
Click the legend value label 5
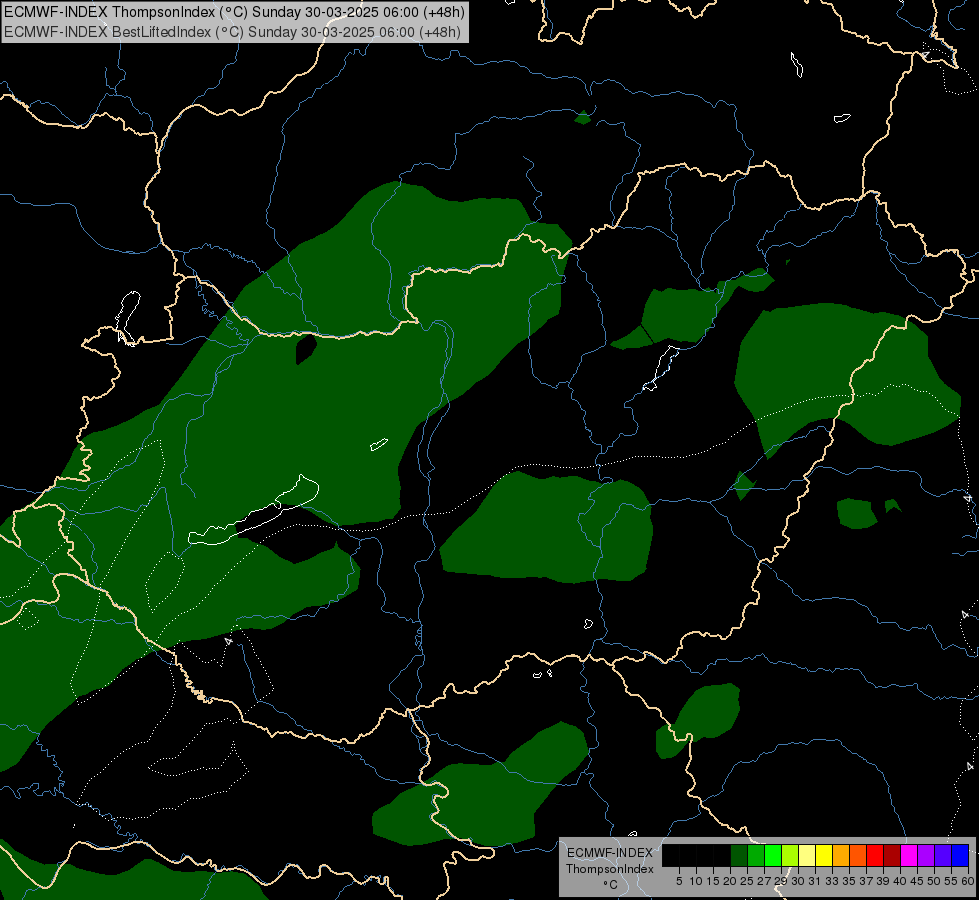(679, 881)
